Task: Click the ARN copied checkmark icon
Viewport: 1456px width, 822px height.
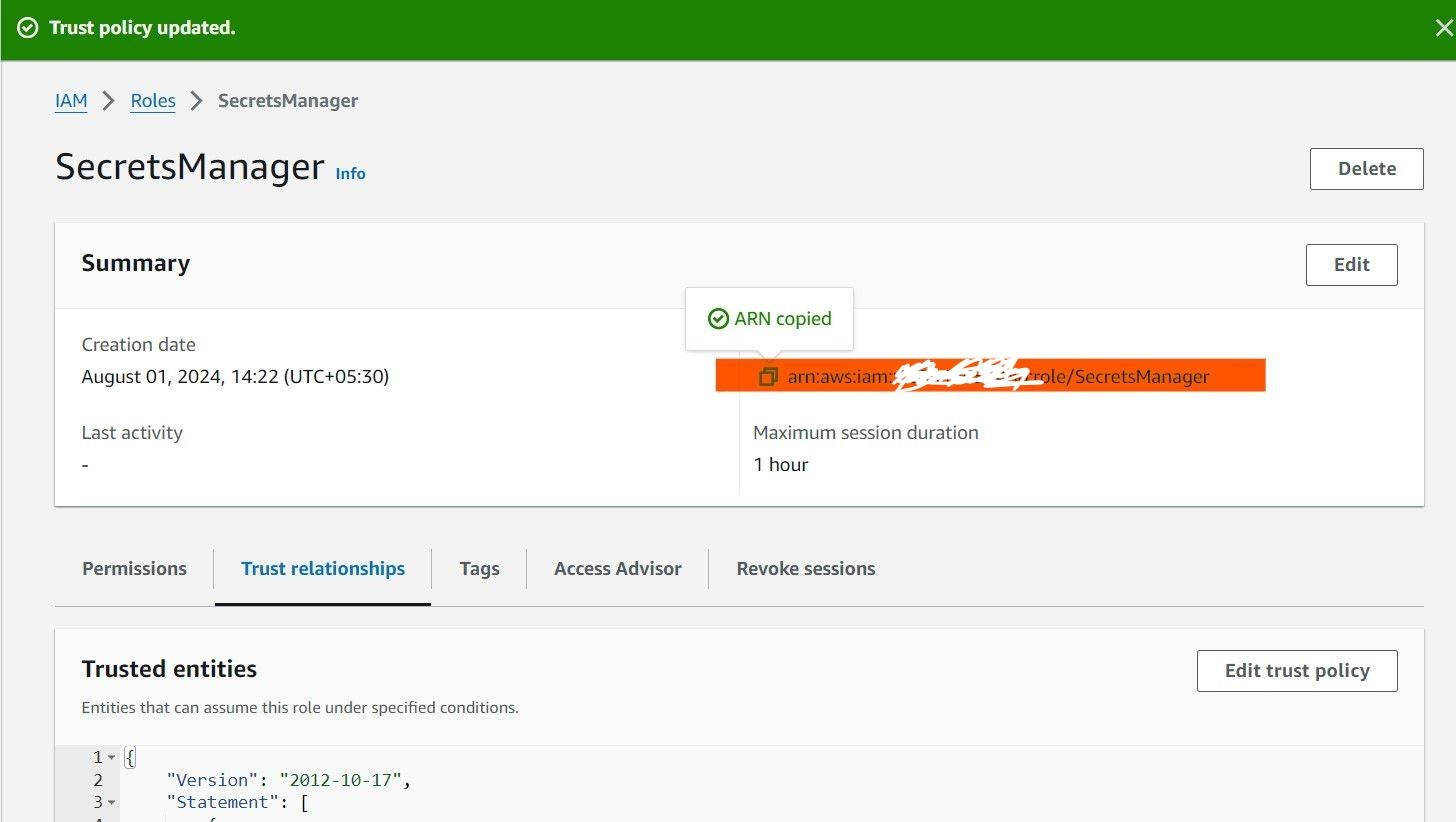Action: coord(718,319)
